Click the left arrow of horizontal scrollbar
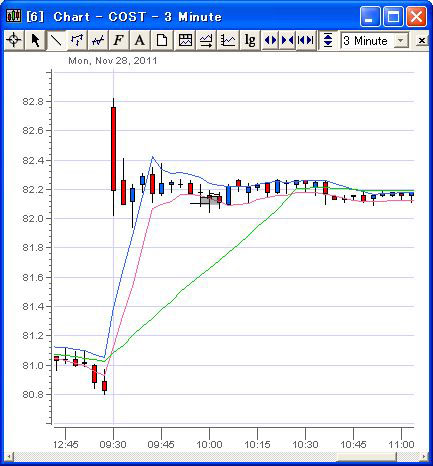The height and width of the screenshot is (466, 433). pyautogui.click(x=9, y=456)
